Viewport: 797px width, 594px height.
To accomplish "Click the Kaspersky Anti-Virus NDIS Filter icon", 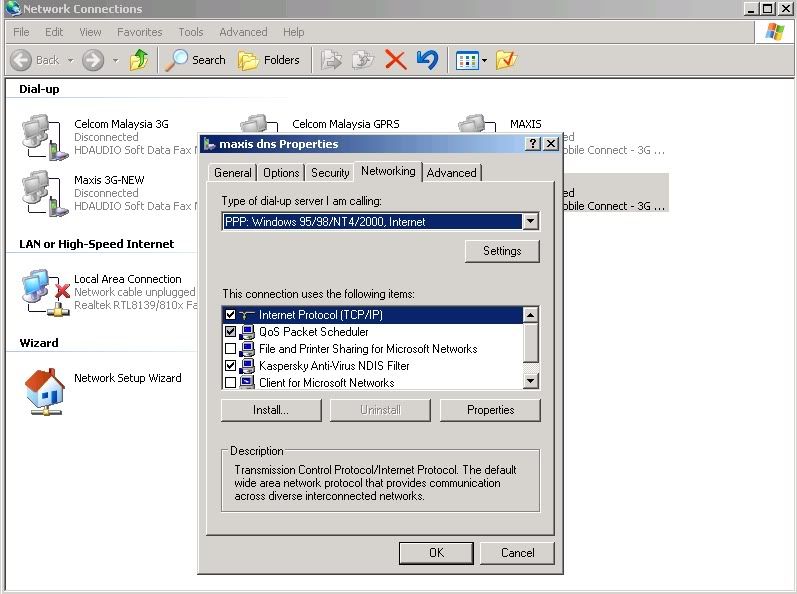I will [247, 366].
